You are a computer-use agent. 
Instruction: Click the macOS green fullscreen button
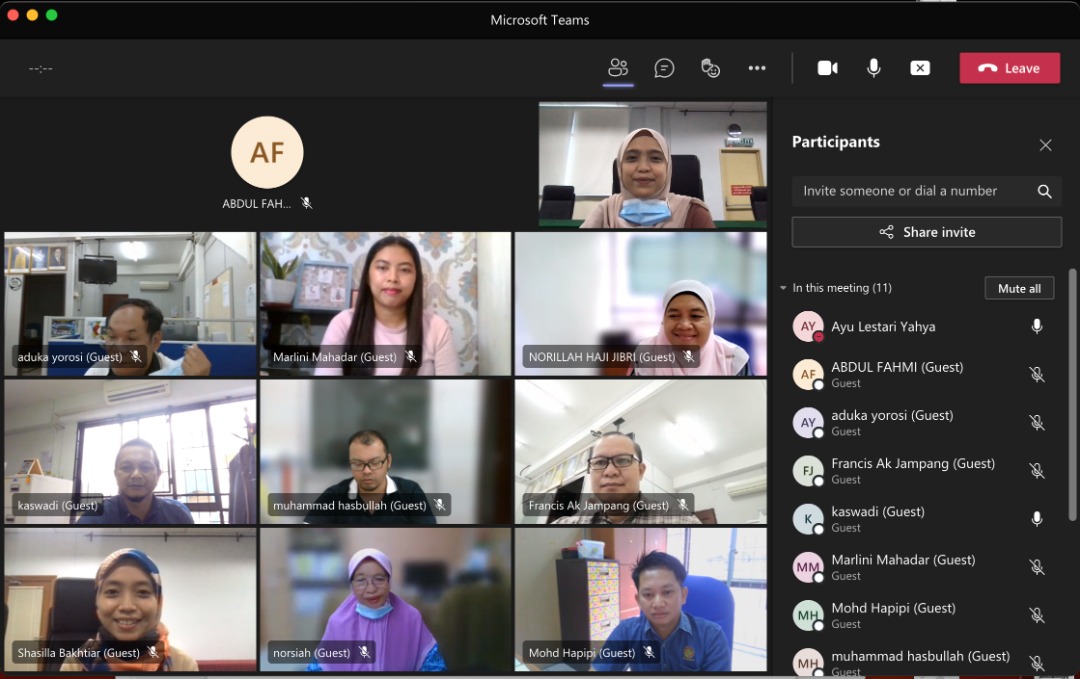pyautogui.click(x=51, y=14)
